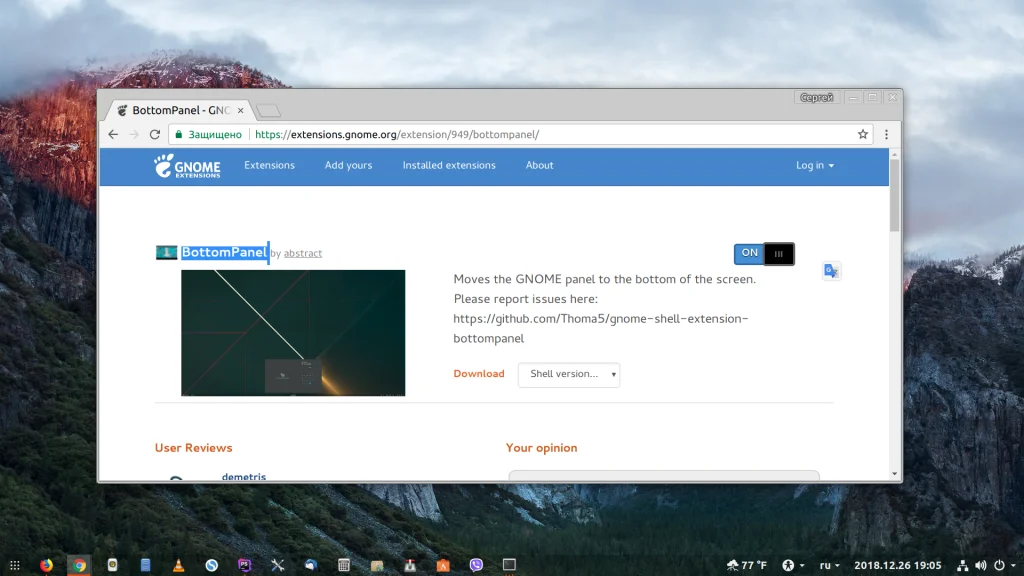
Task: Launch Viber from the bottom panel
Action: [x=476, y=565]
